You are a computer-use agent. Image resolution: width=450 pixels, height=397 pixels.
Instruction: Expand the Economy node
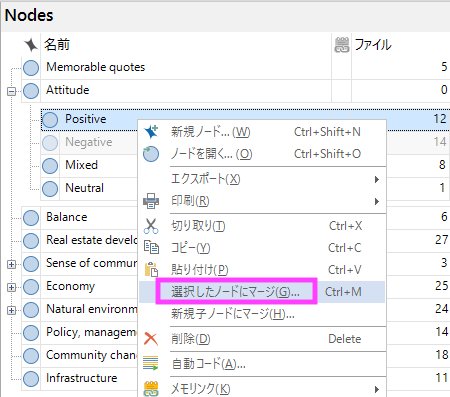tap(12, 287)
